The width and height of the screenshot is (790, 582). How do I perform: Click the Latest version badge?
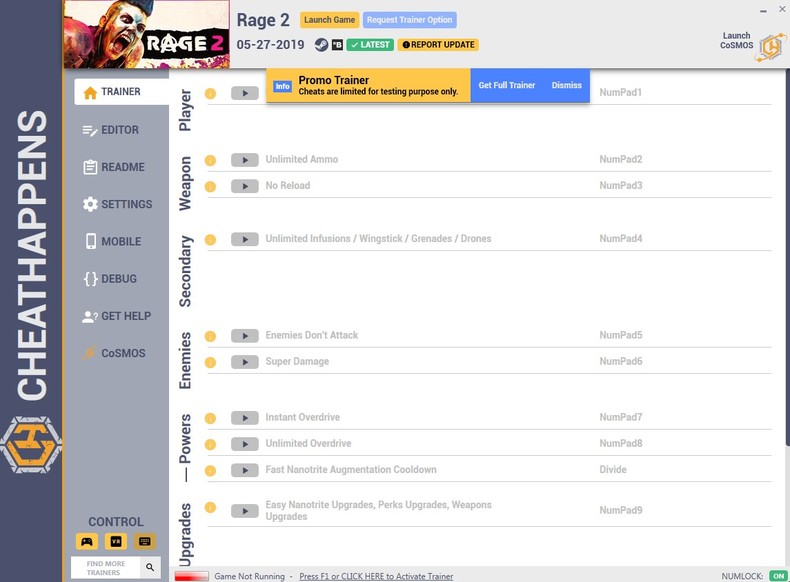(x=370, y=45)
